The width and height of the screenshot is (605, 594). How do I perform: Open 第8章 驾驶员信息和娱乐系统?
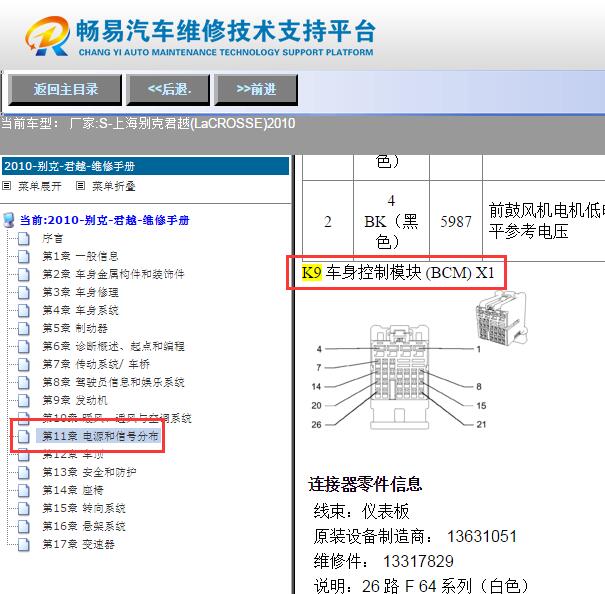pyautogui.click(x=113, y=382)
